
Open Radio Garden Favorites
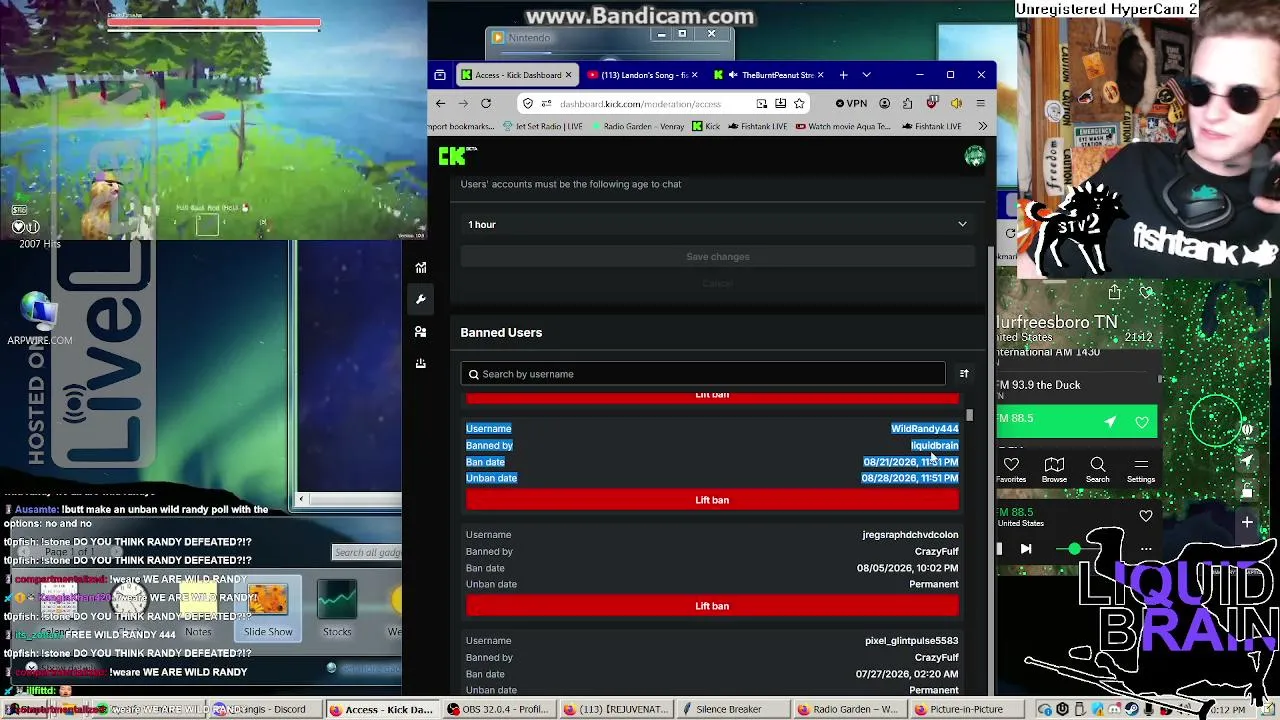[x=1011, y=470]
